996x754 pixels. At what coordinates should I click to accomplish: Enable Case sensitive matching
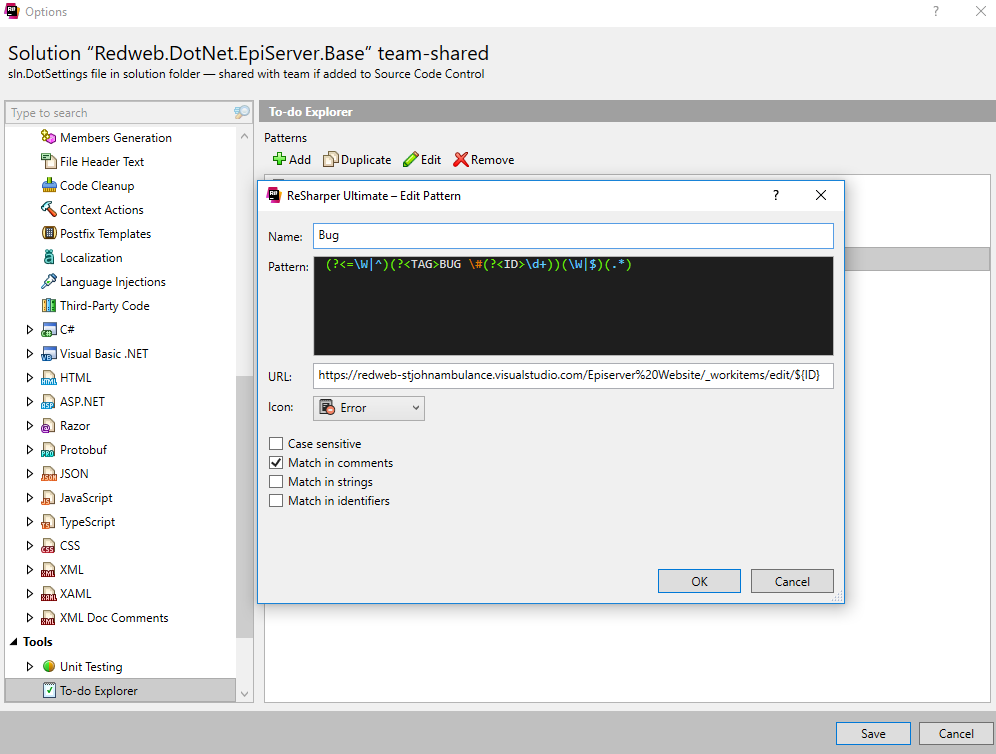(276, 443)
